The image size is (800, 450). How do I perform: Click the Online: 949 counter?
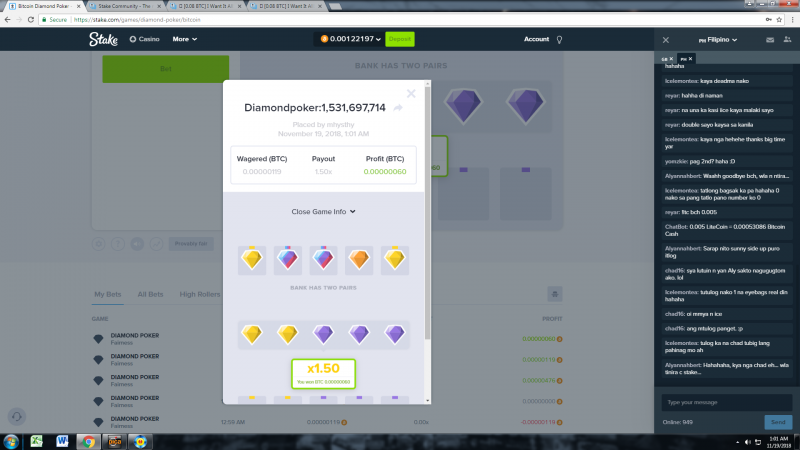678,422
